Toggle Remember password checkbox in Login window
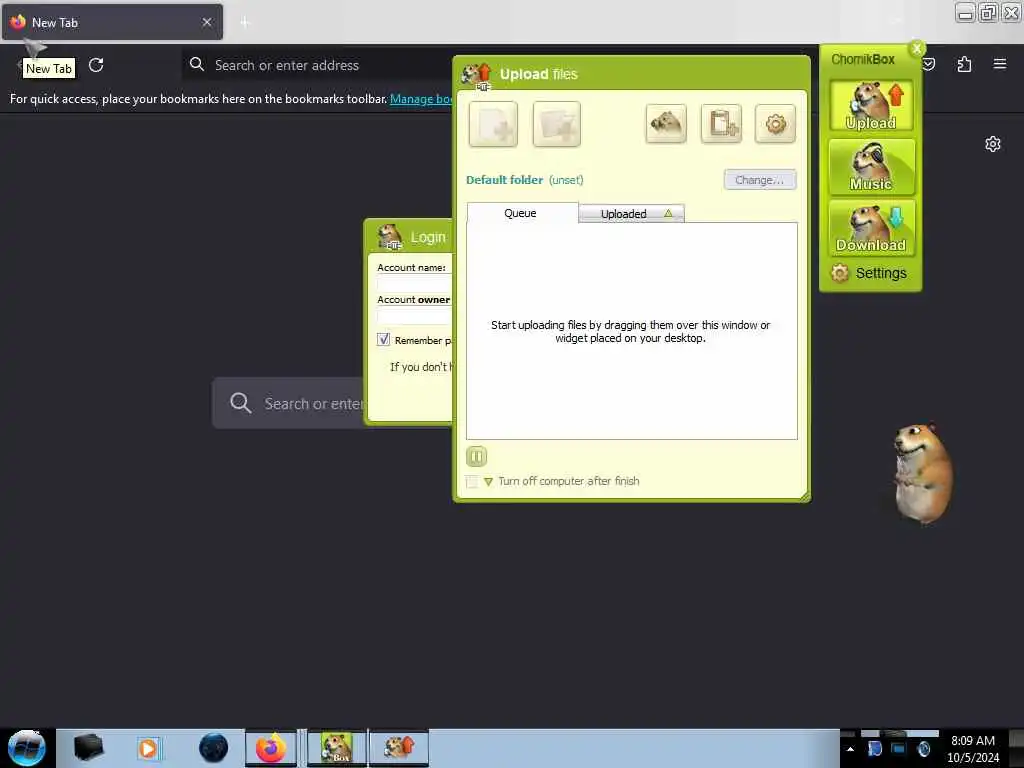This screenshot has height=768, width=1024. pos(383,340)
